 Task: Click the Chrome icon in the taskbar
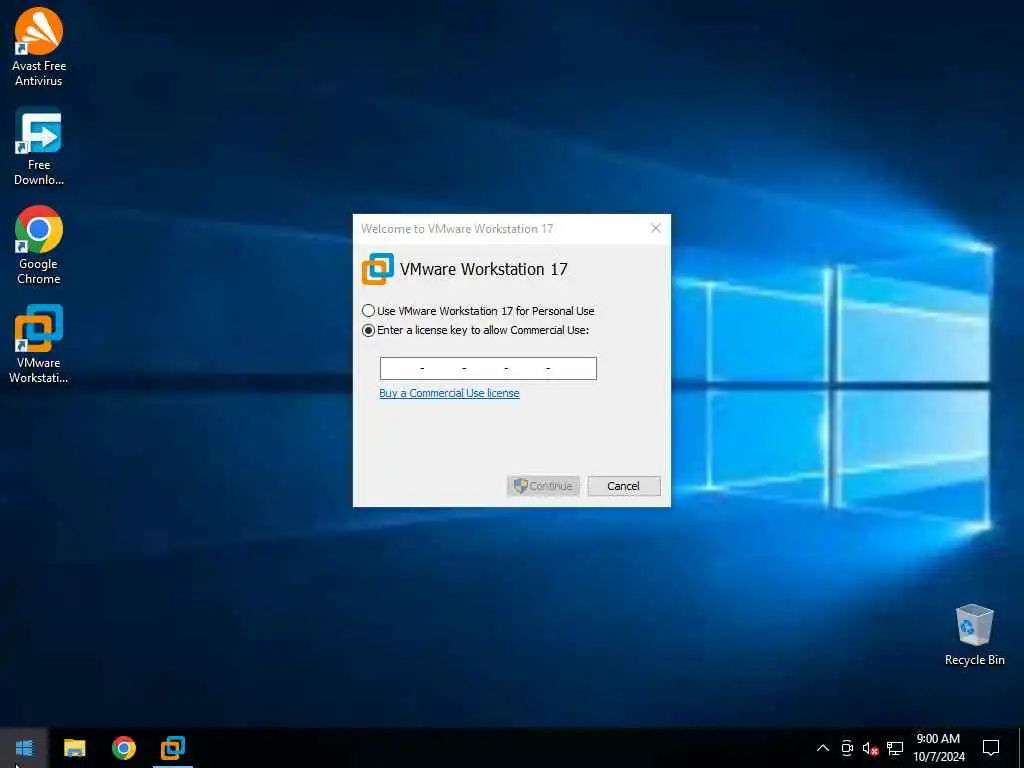123,748
